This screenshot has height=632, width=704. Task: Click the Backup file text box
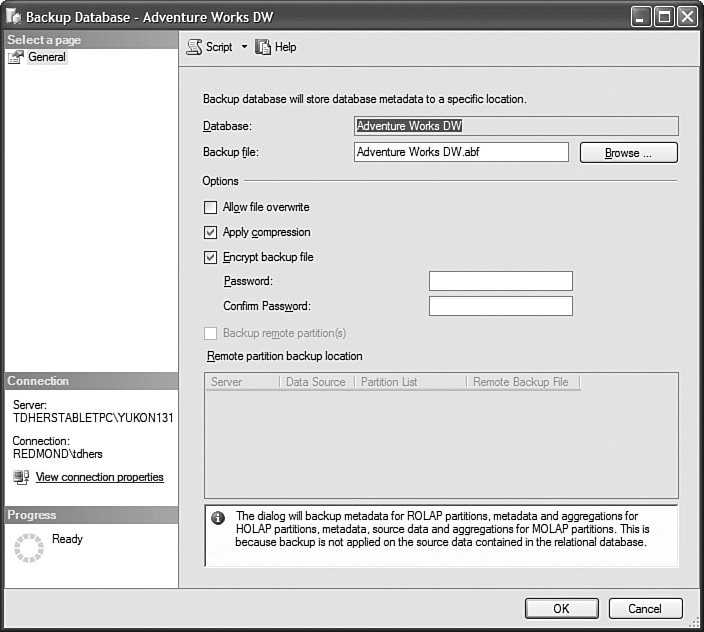click(461, 152)
